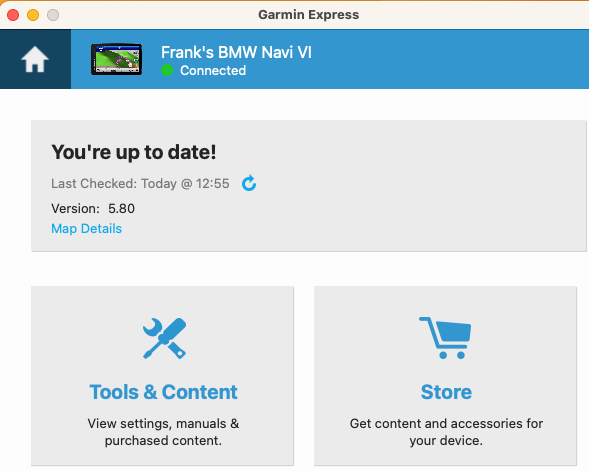Select the Frank's BMW Navi VI device name
The image size is (589, 471).
click(x=236, y=52)
